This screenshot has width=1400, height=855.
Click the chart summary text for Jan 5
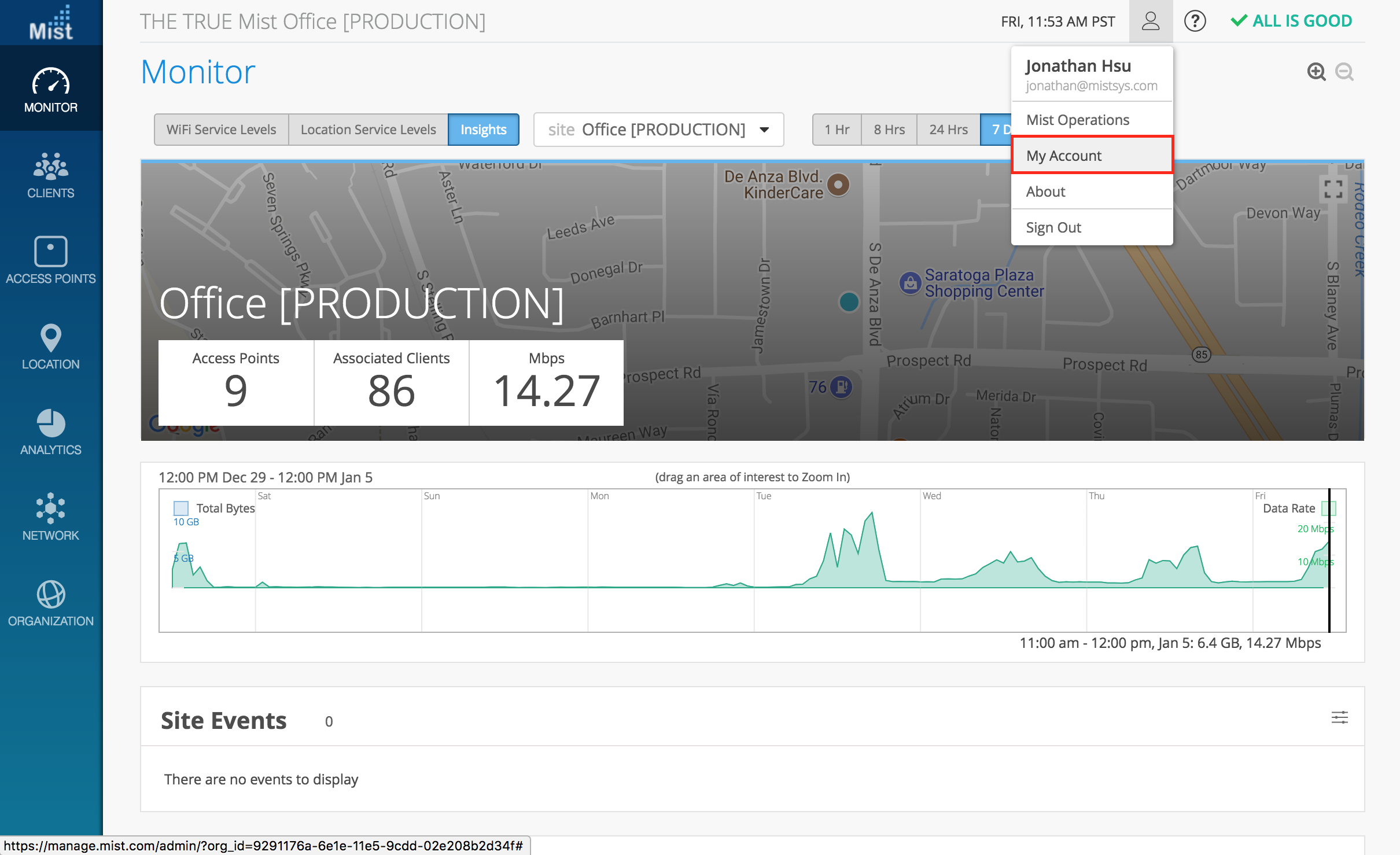point(1170,643)
